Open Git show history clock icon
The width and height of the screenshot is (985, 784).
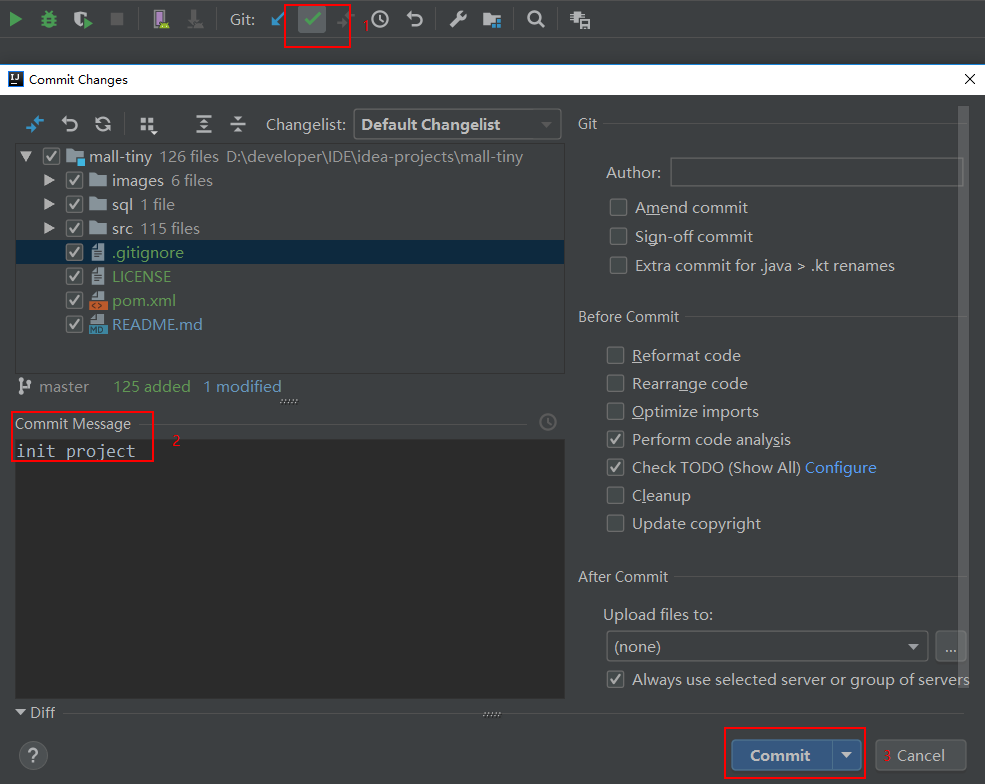(x=380, y=19)
